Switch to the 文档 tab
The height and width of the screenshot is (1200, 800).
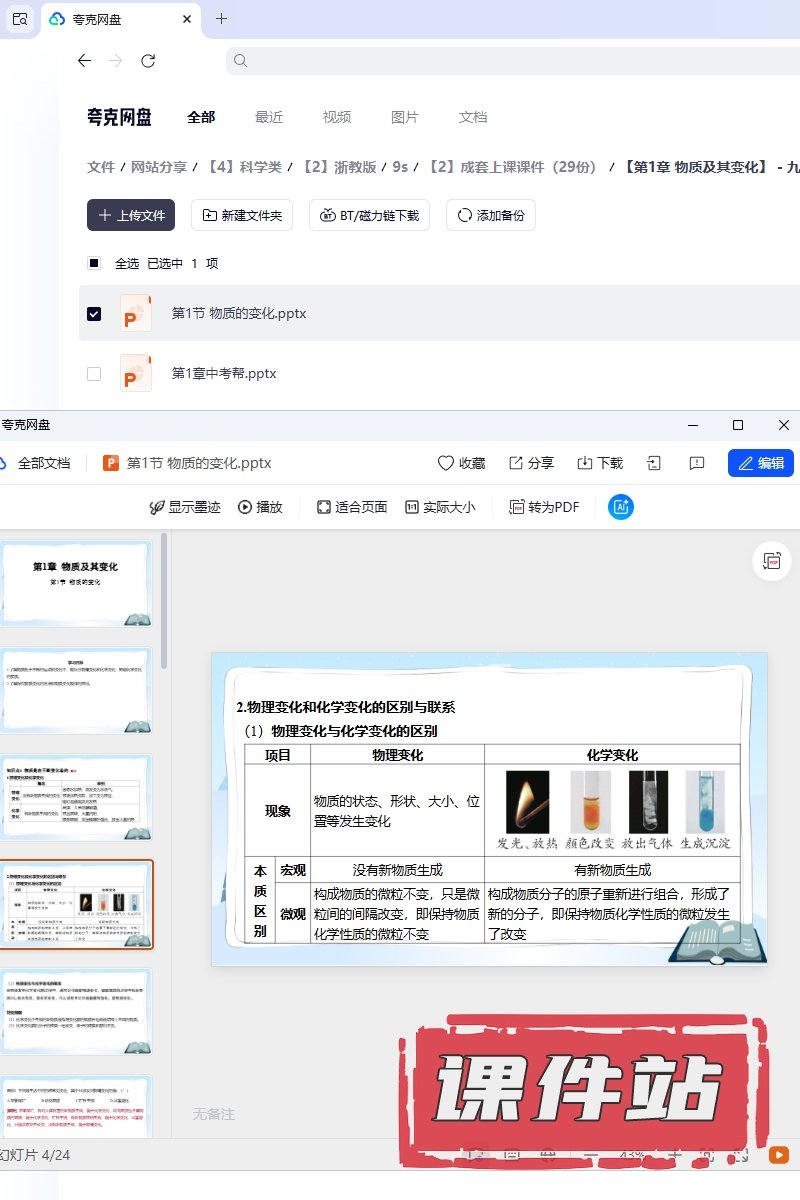[x=473, y=117]
